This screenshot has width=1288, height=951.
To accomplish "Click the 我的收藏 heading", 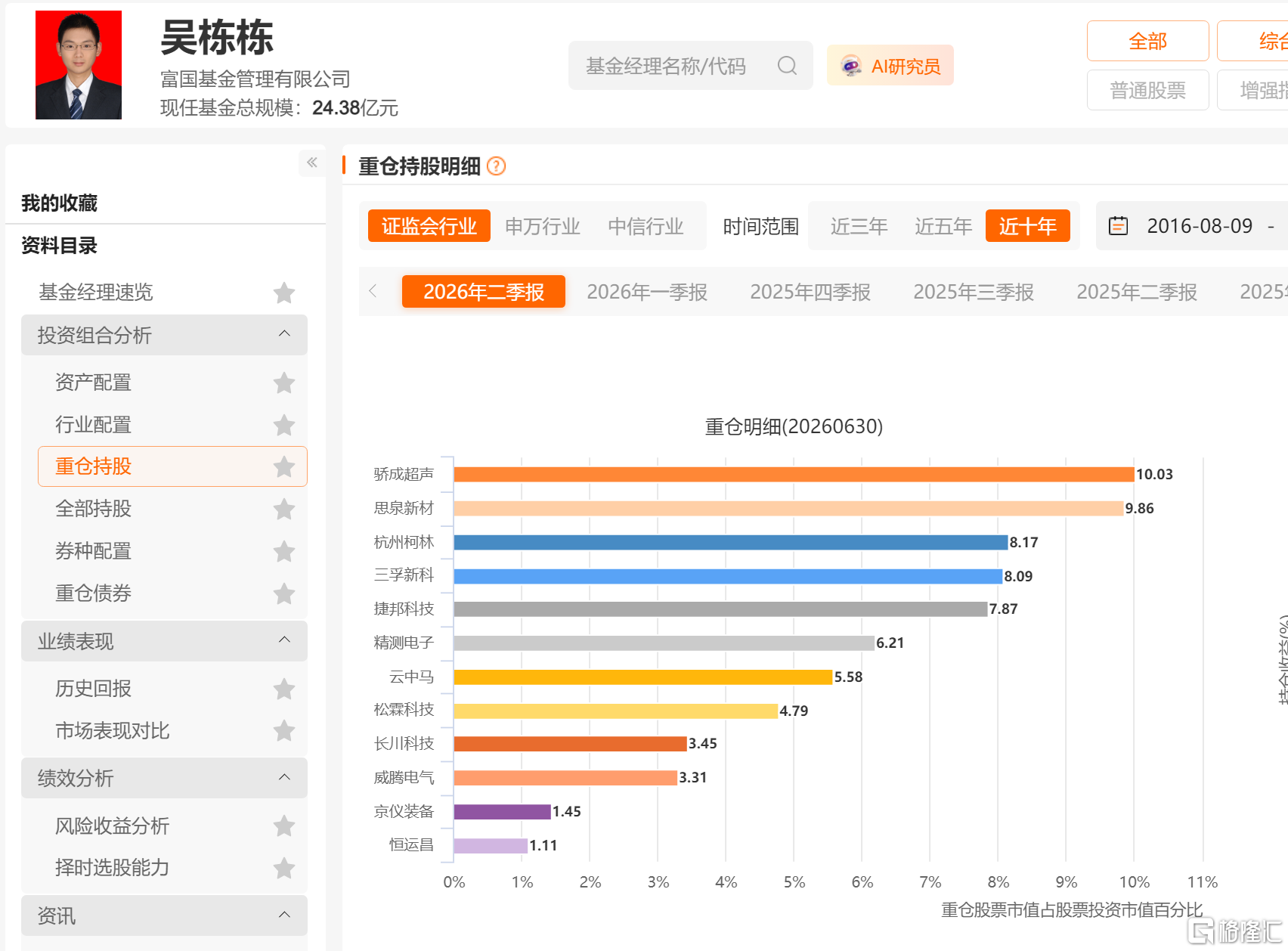I will point(59,203).
